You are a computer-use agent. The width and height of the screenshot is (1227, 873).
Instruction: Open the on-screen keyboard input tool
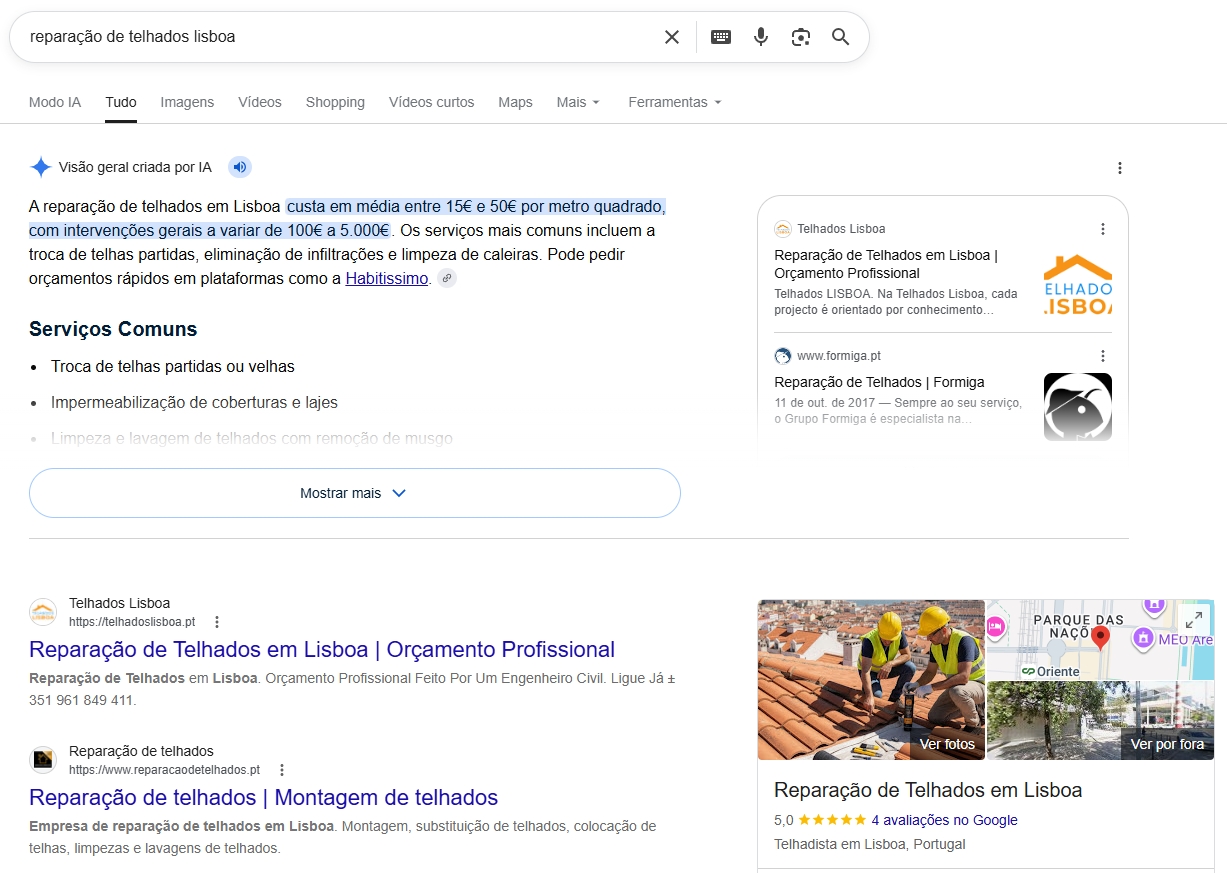pyautogui.click(x=721, y=37)
